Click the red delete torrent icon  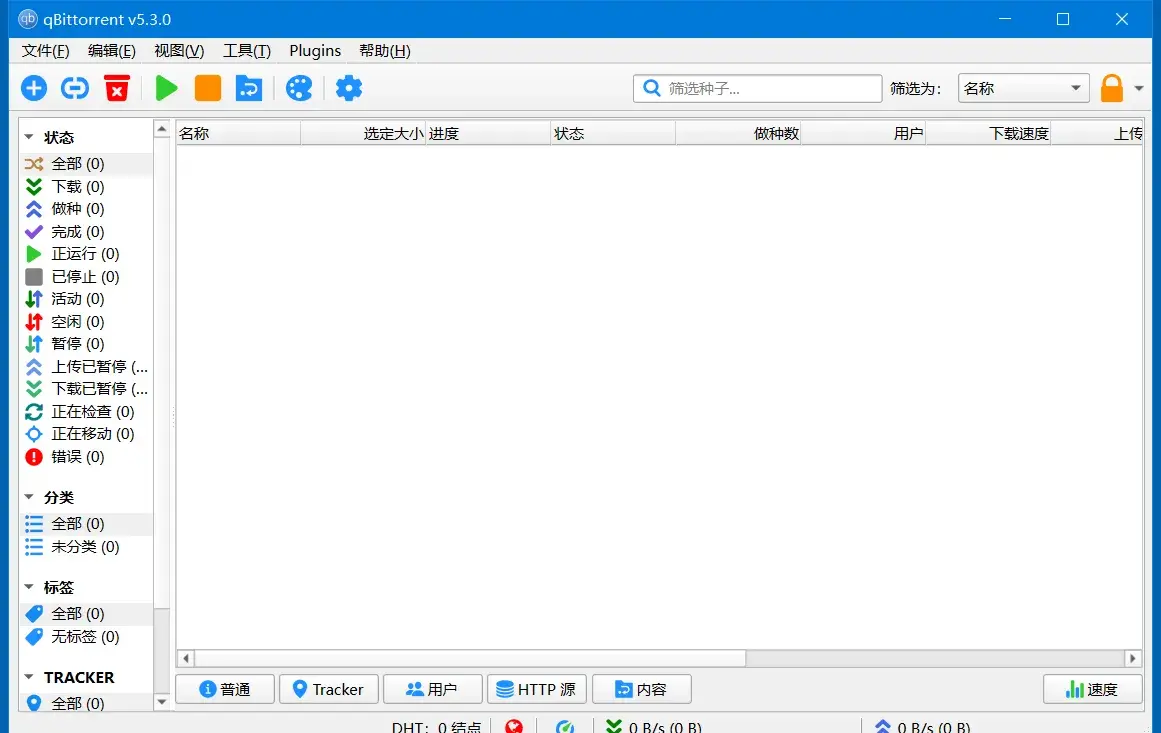click(x=116, y=88)
